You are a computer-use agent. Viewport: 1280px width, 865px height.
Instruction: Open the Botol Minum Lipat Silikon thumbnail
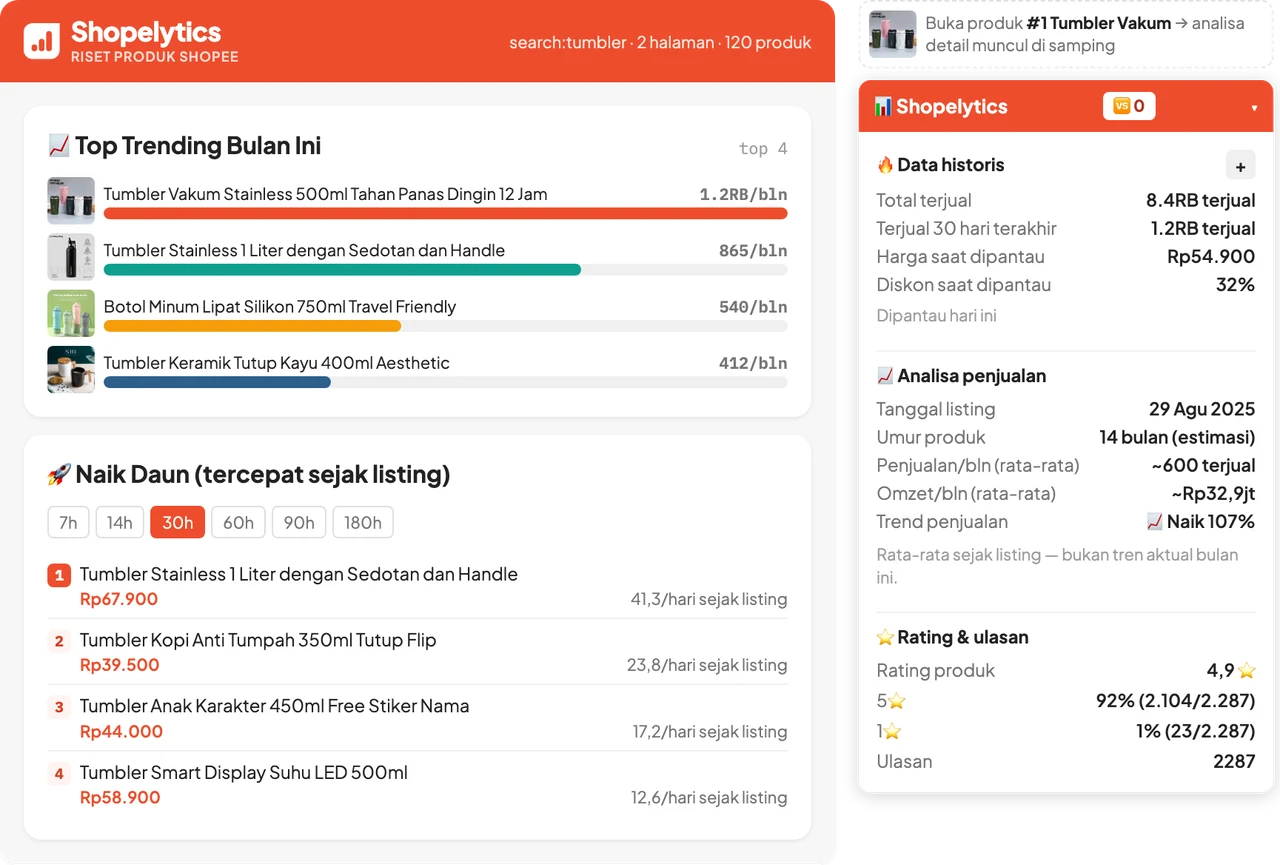pos(71,313)
